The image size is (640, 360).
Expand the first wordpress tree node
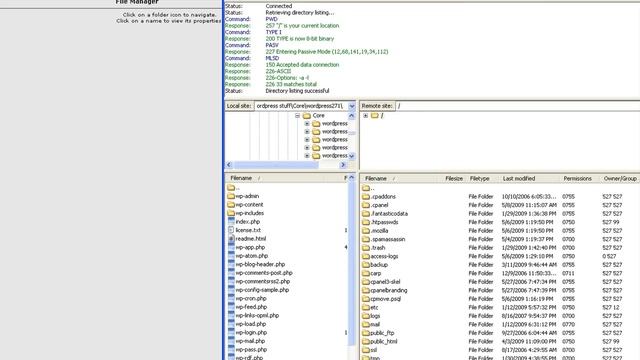click(307, 124)
